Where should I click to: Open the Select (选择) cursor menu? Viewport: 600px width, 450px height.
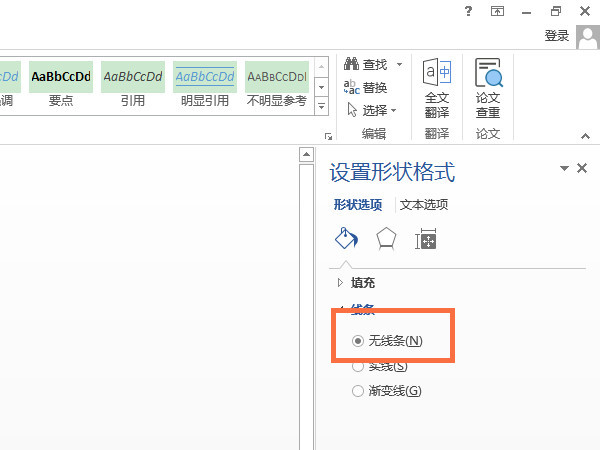[371, 111]
